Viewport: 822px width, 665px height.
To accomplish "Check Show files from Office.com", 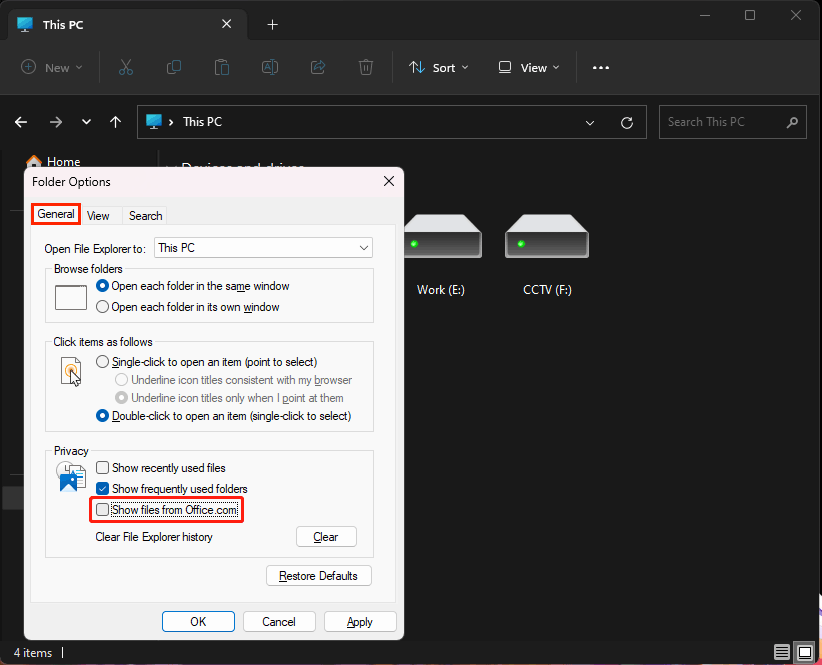I will (x=103, y=509).
